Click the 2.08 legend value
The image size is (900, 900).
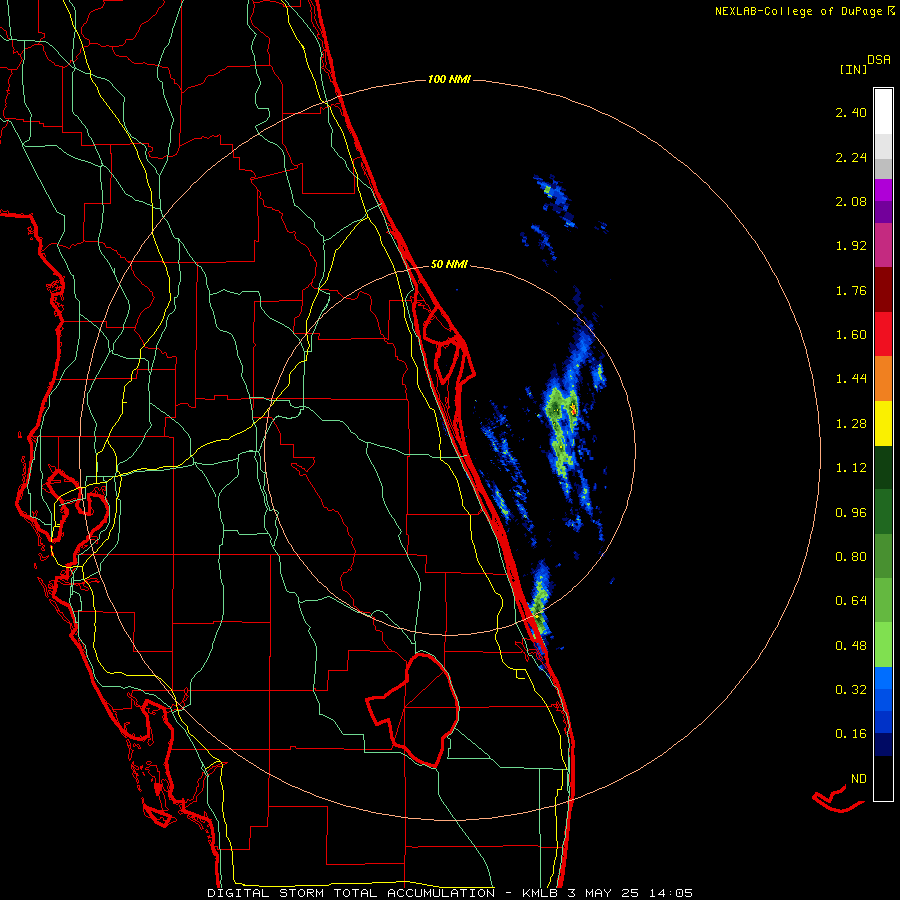[x=851, y=201]
